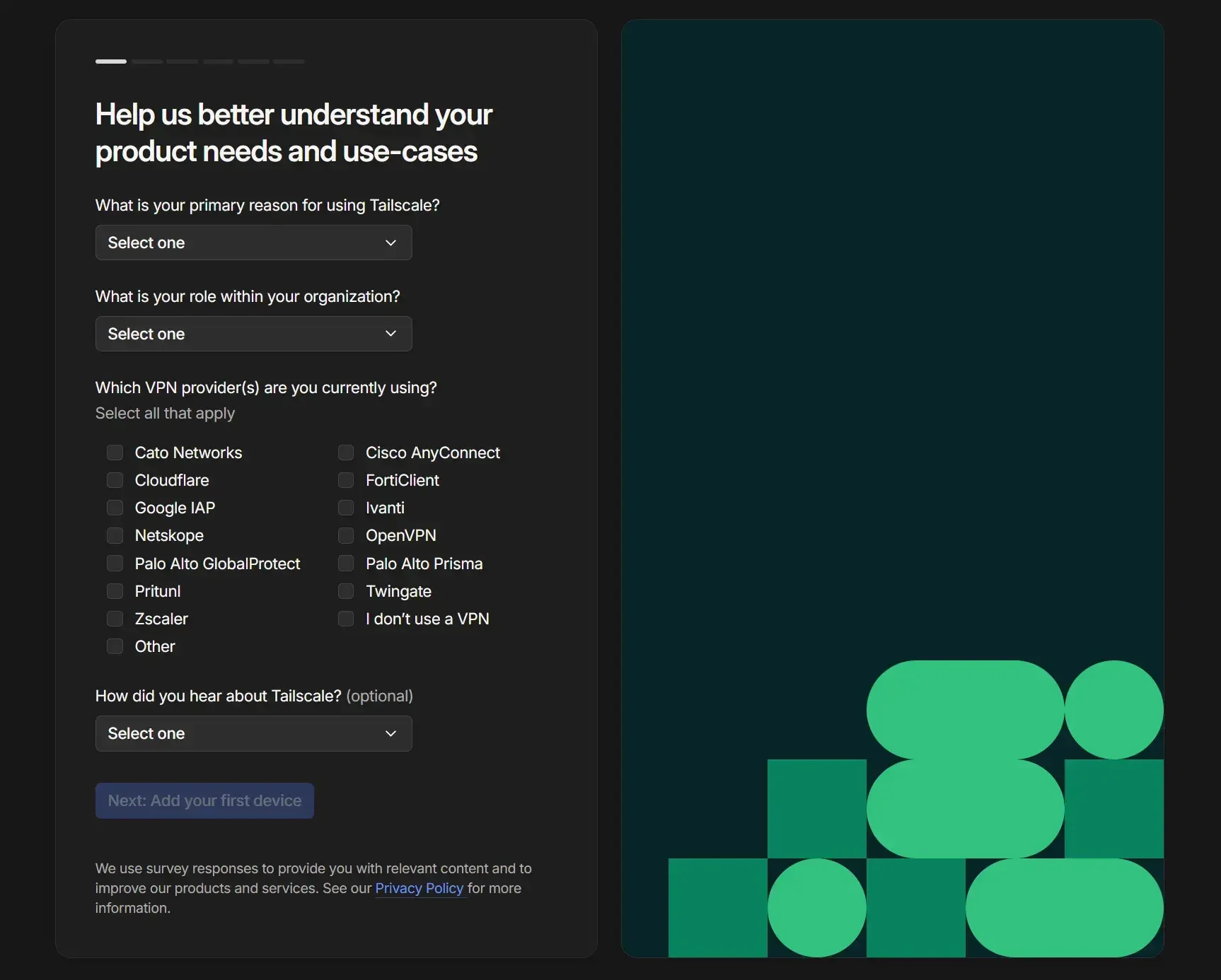Screen dimensions: 1221x980
Task: Select the Zscaler checkbox
Action: pos(115,619)
